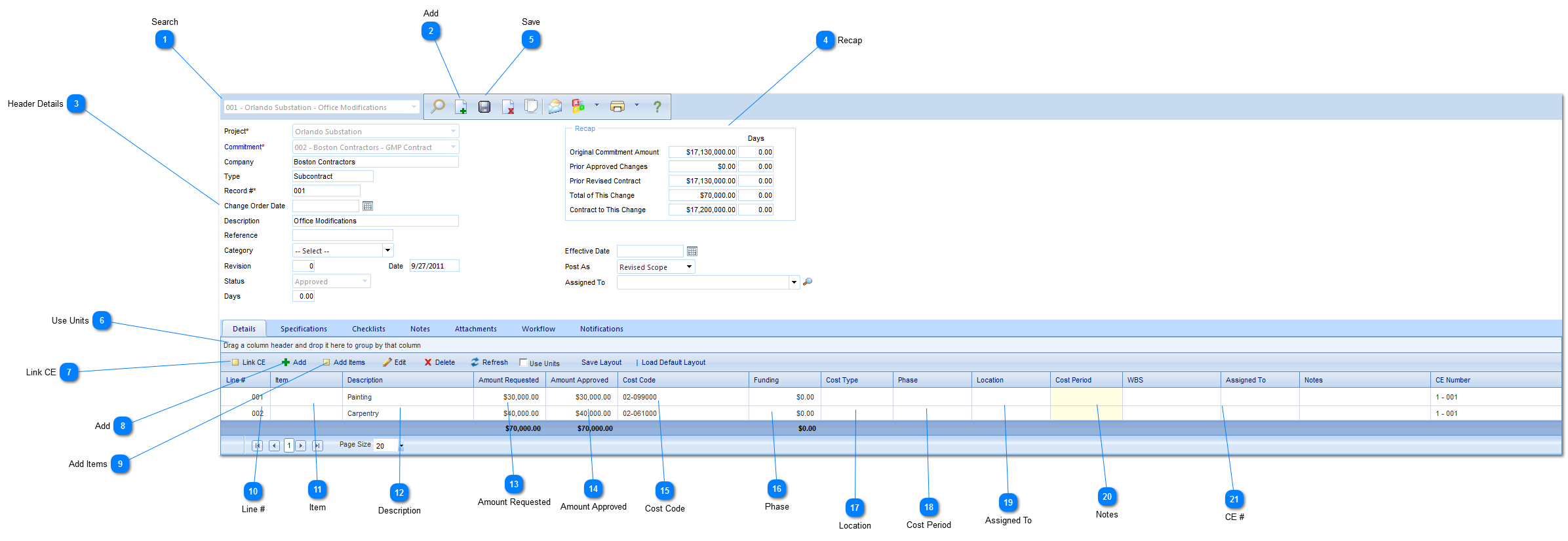Go to first page of grid
1568x541 pixels.
tap(258, 445)
